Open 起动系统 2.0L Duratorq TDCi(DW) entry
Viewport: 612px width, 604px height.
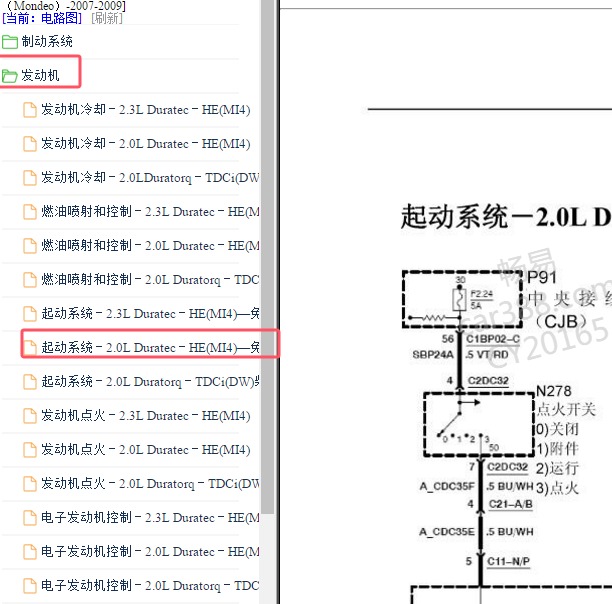click(150, 381)
